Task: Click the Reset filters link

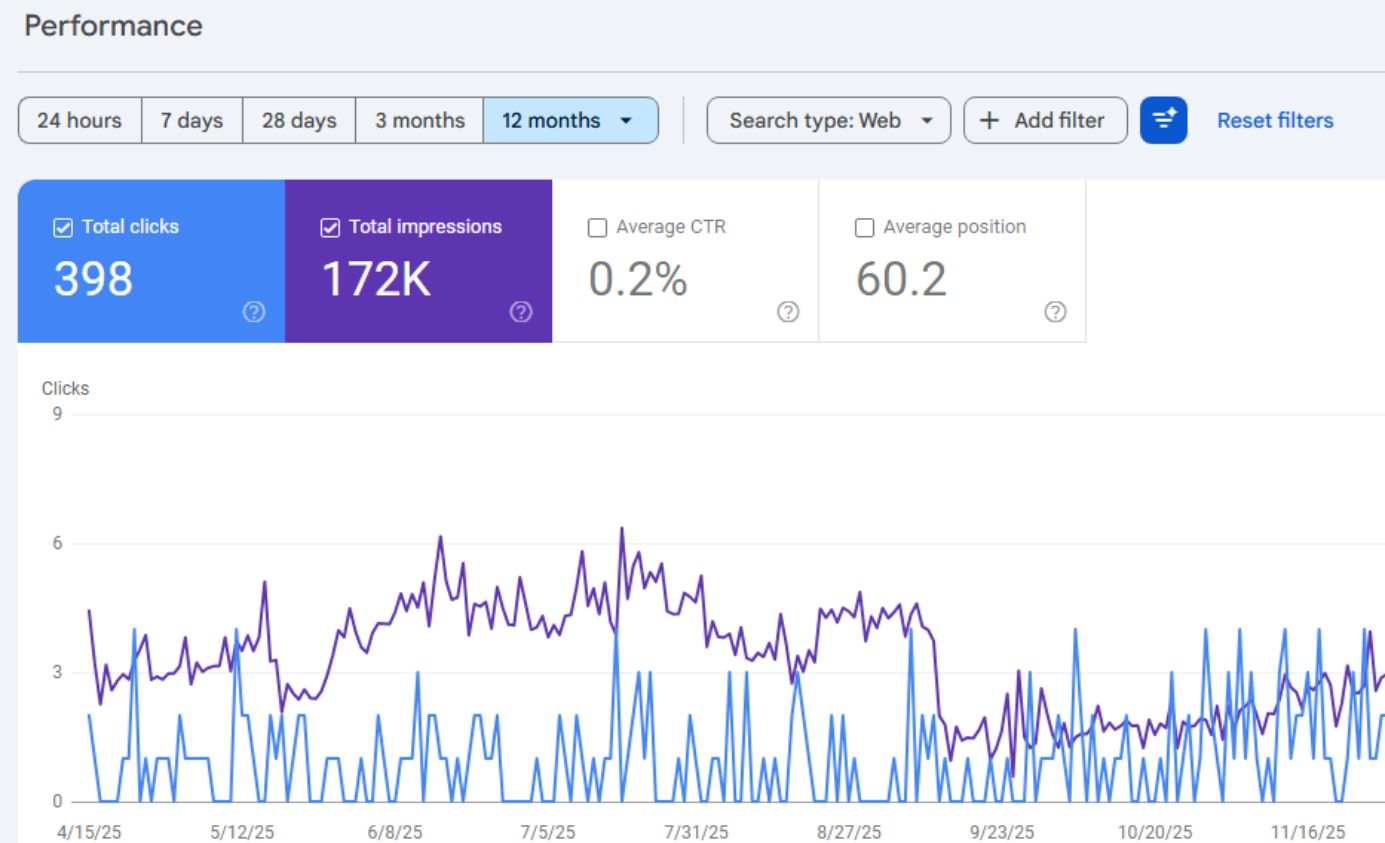Action: [1274, 120]
